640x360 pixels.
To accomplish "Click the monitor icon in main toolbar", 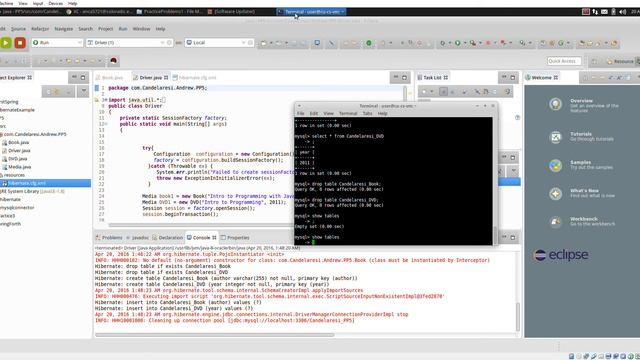I will pyautogui.click(x=317, y=43).
